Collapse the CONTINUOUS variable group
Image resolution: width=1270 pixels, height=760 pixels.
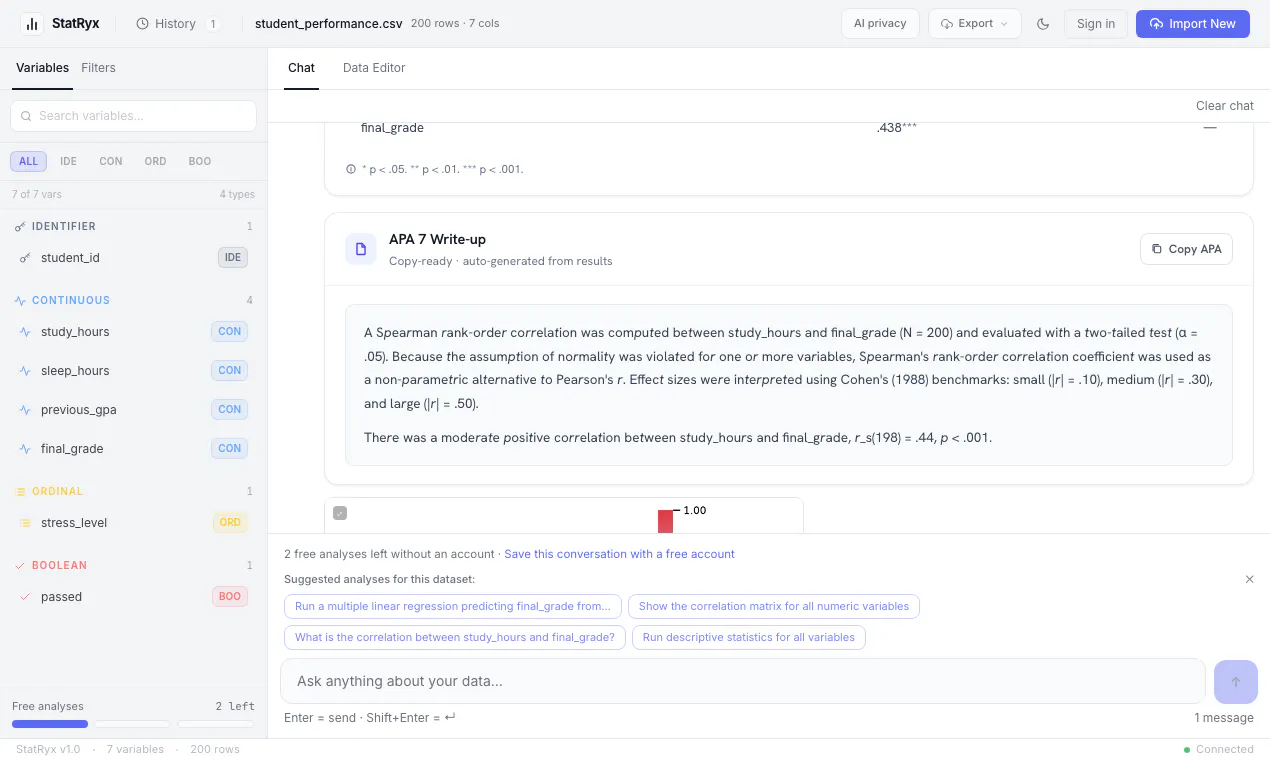pos(133,301)
